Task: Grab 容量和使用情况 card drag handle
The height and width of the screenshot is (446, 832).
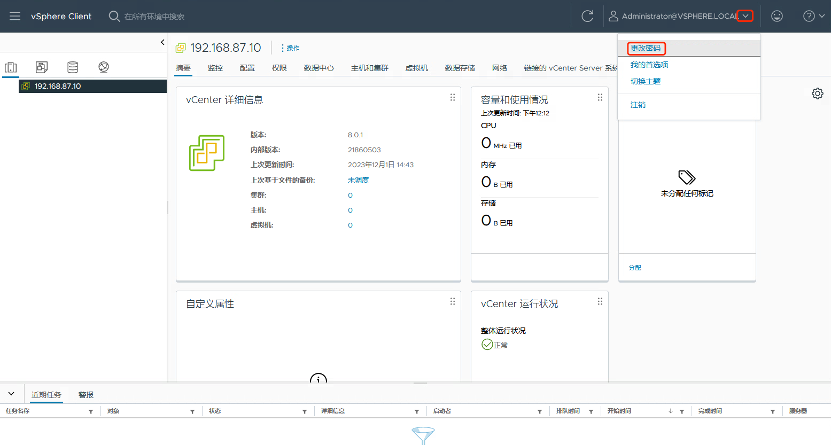Action: point(600,98)
